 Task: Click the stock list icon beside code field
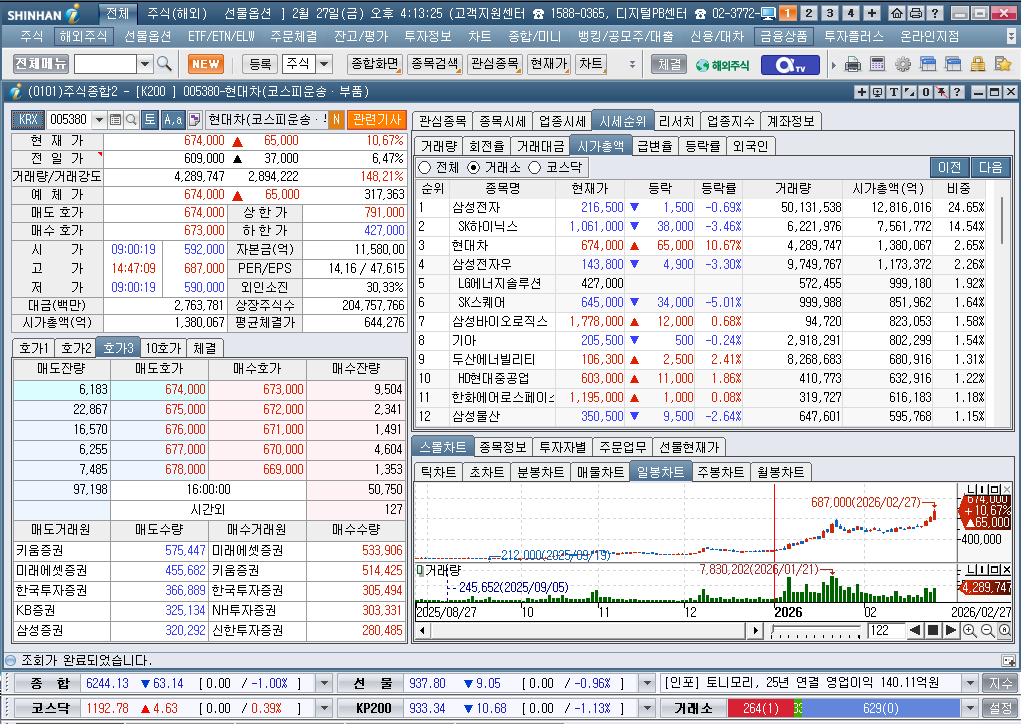(x=115, y=119)
